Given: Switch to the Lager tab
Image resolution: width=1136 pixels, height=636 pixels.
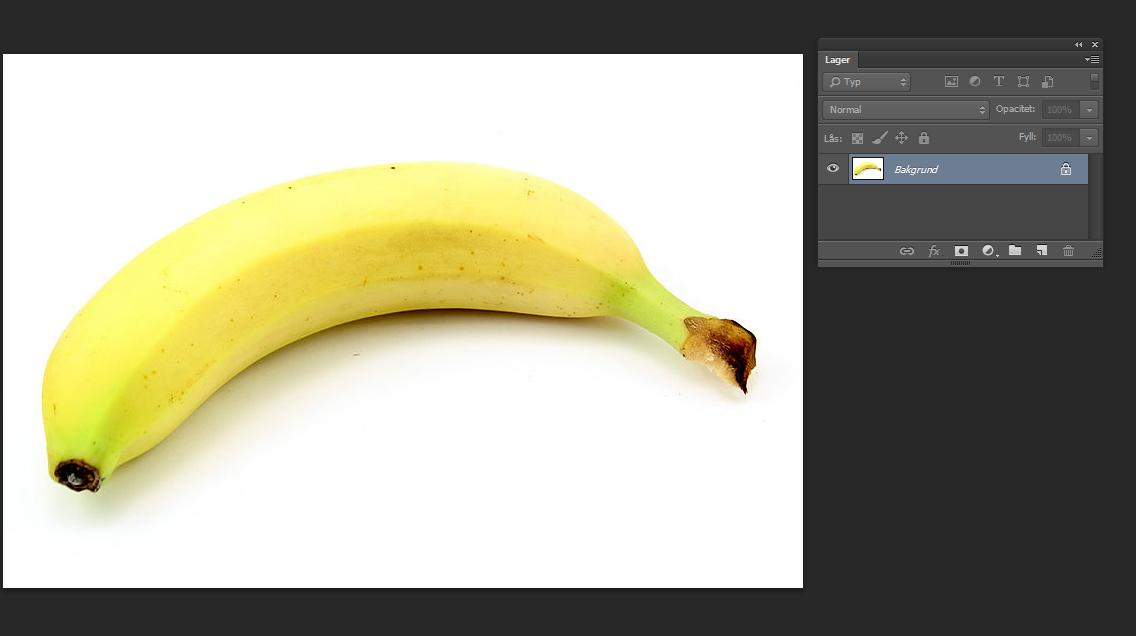Looking at the screenshot, I should point(838,60).
